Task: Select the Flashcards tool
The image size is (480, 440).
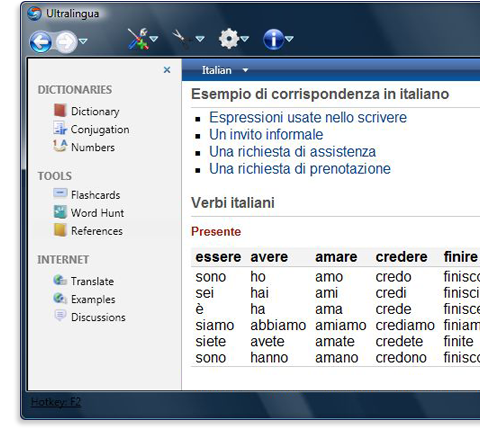Action: 87,195
